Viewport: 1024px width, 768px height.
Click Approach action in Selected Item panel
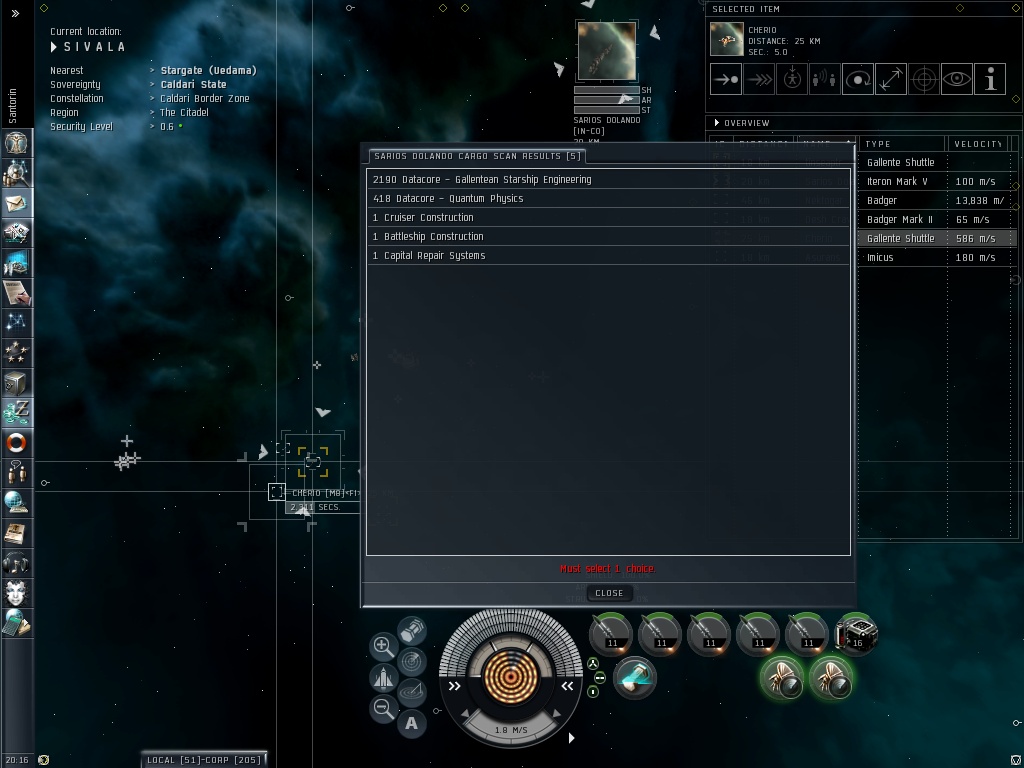(x=726, y=79)
